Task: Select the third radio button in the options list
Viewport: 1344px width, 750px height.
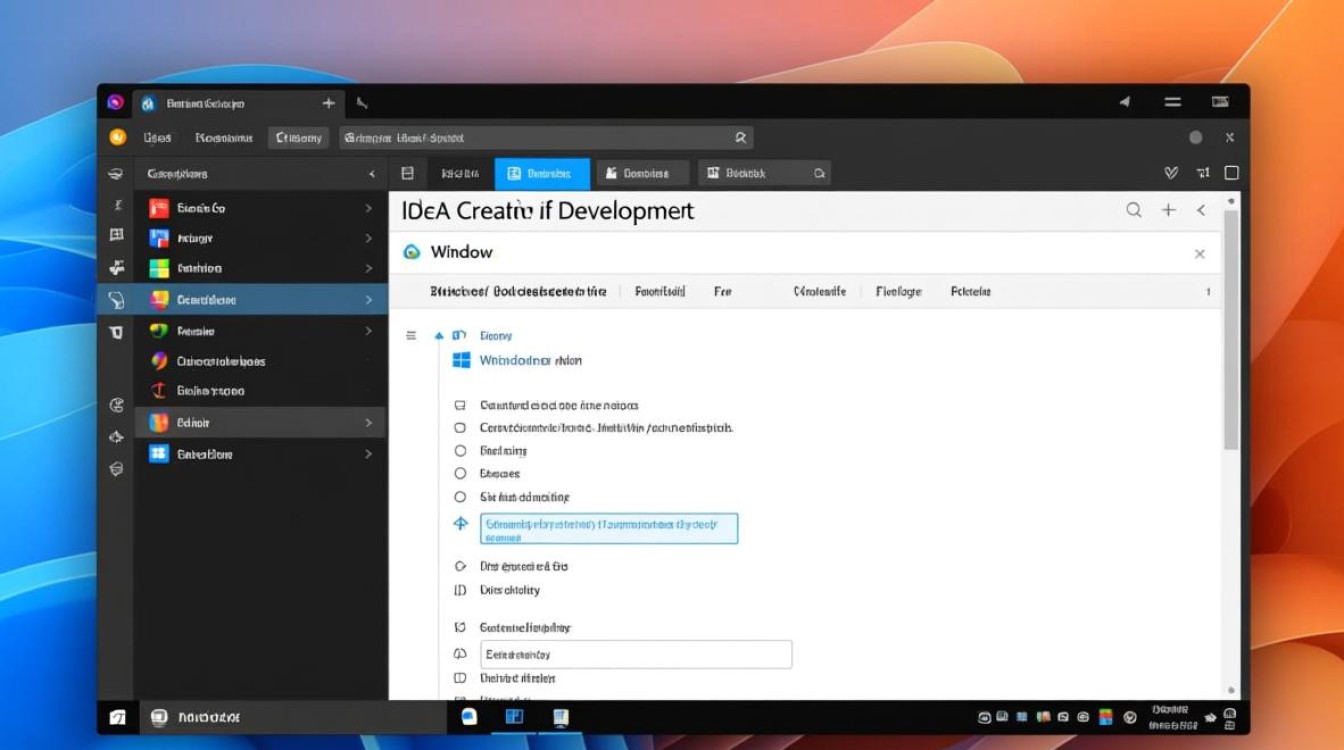Action: [460, 497]
